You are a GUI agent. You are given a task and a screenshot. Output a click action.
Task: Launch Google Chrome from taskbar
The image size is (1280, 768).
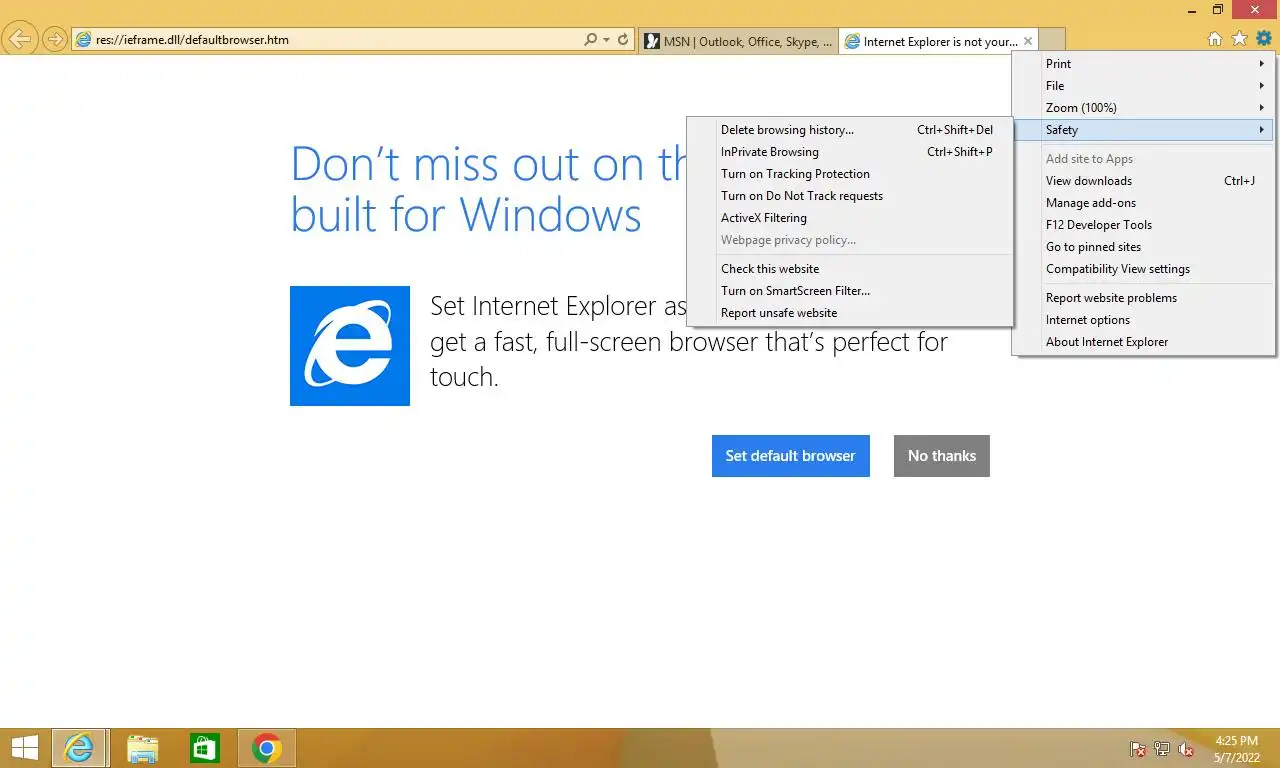(266, 748)
